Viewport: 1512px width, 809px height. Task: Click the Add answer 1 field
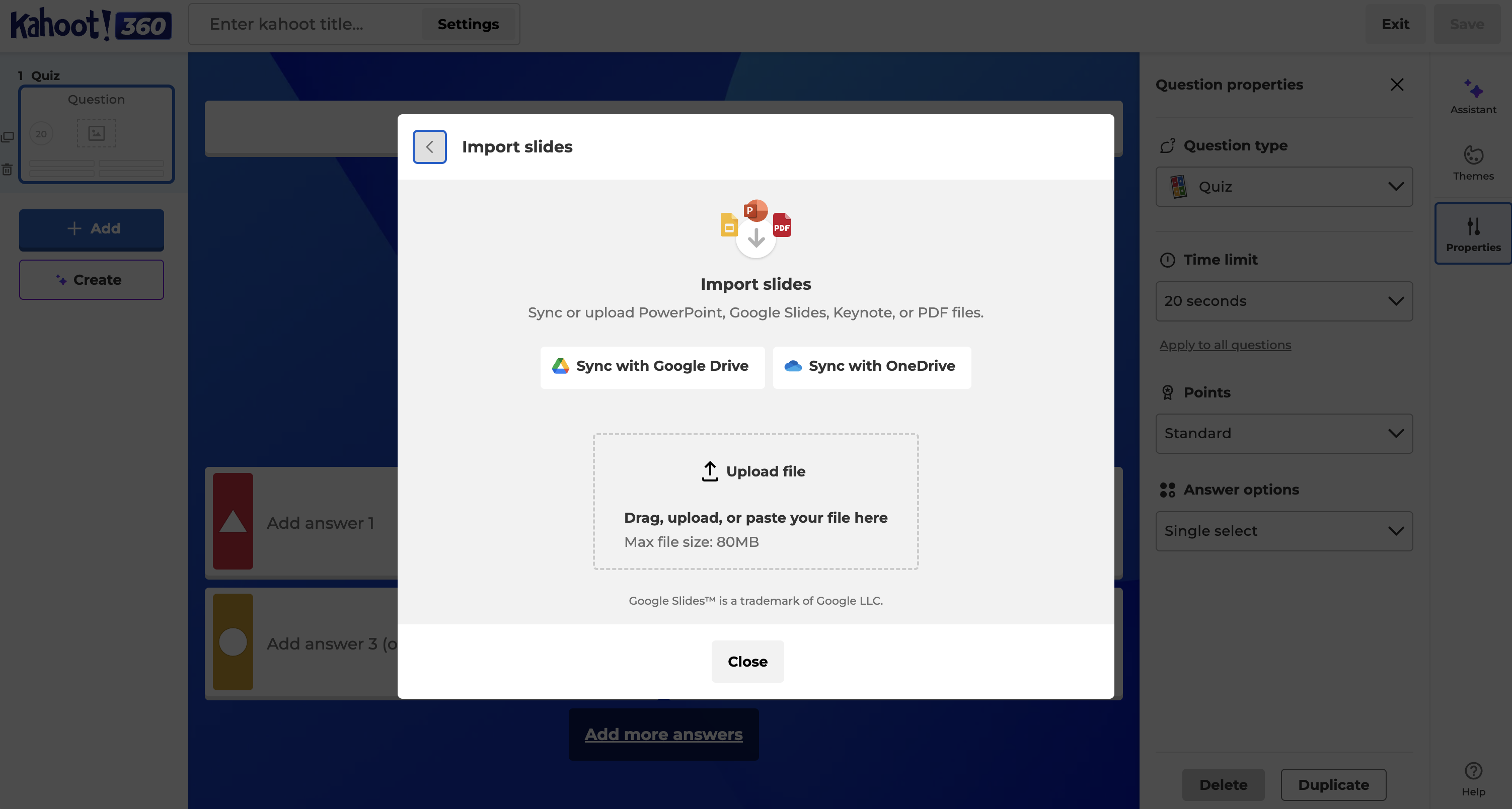[321, 523]
